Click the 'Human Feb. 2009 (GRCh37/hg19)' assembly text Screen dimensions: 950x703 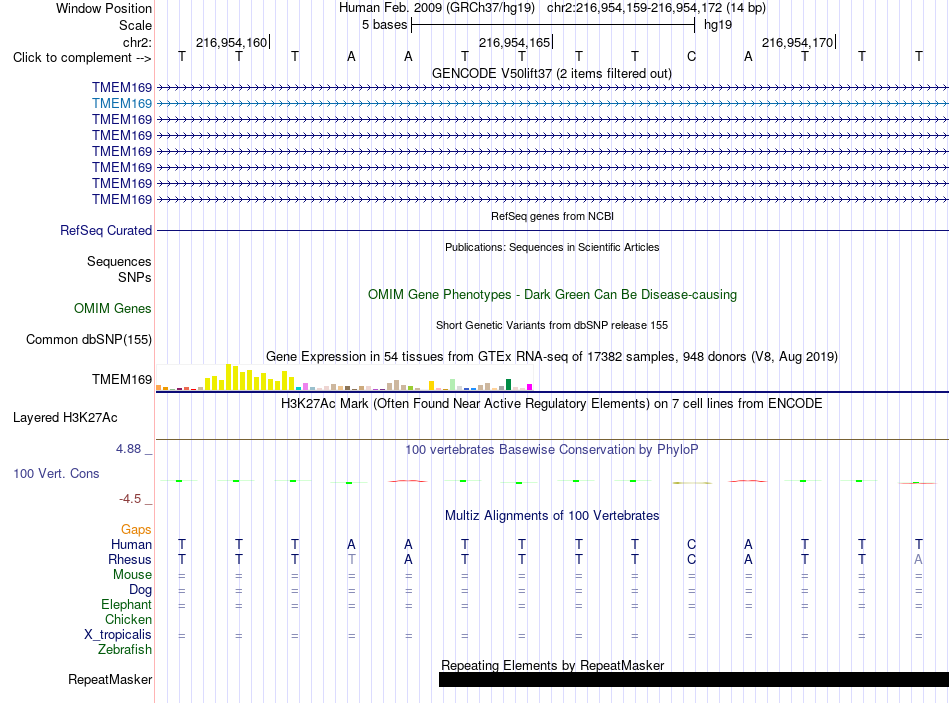437,8
